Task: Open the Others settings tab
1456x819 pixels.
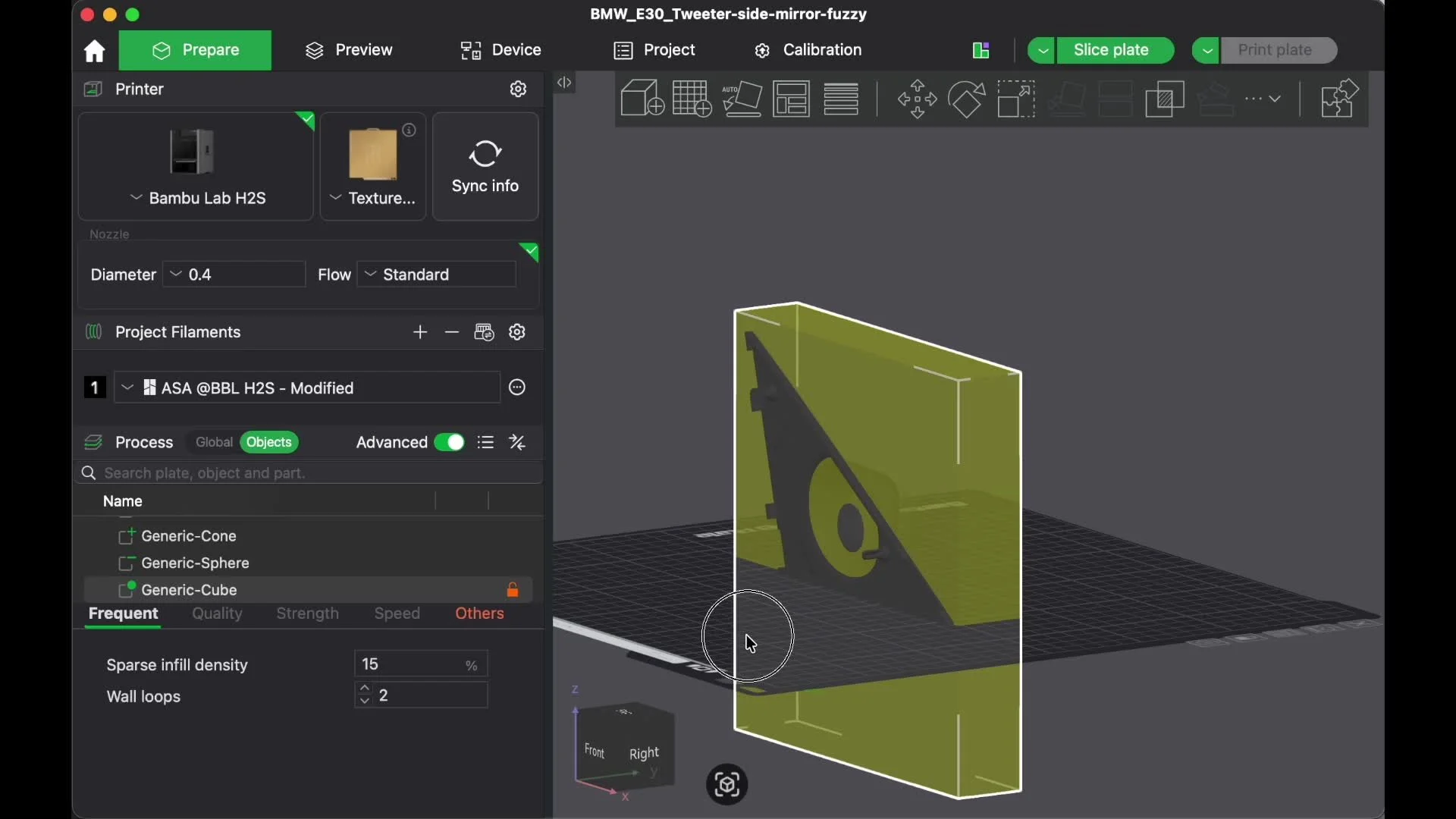Action: tap(480, 613)
